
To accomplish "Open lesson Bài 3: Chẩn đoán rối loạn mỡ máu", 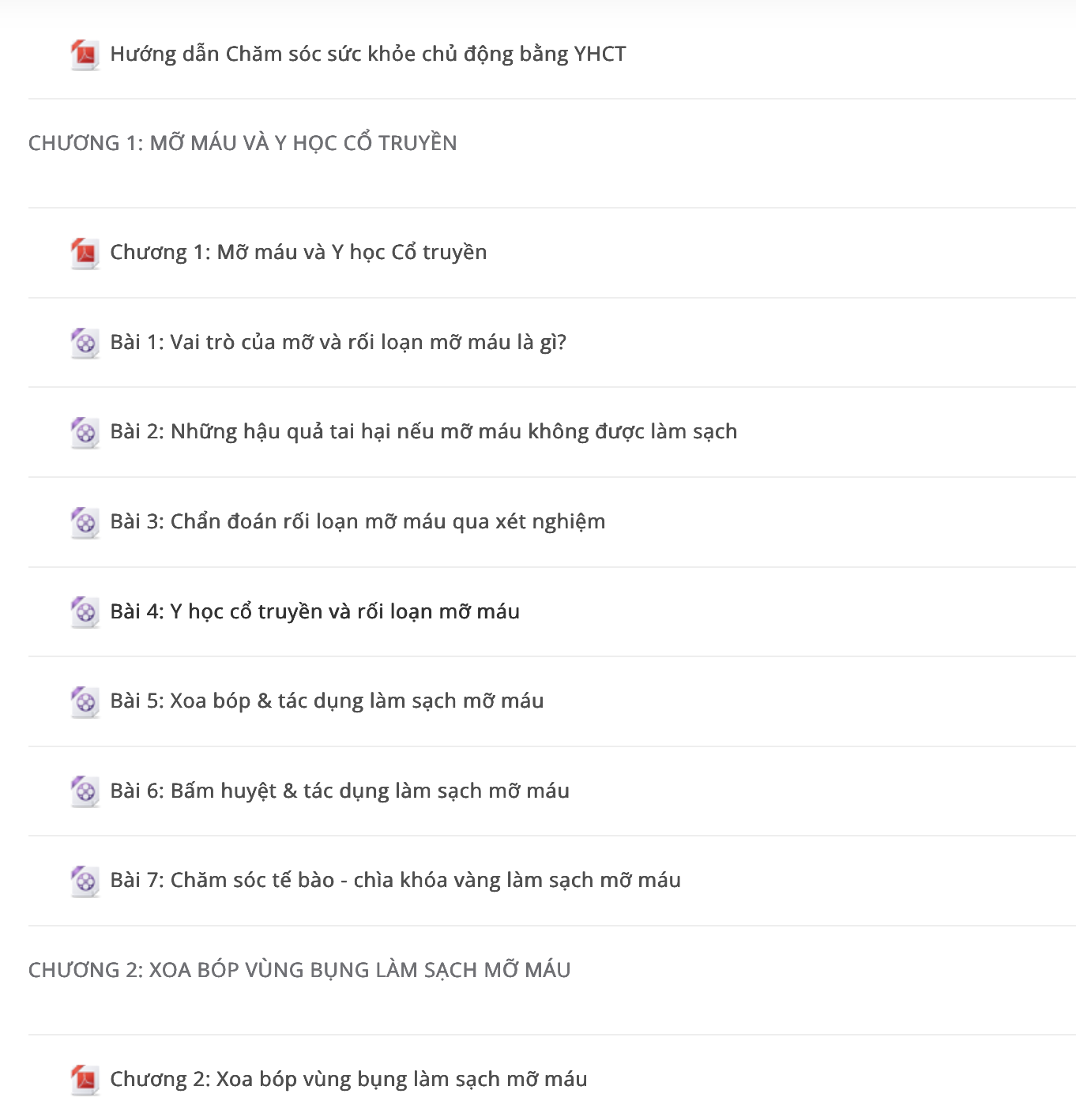I will 358,522.
